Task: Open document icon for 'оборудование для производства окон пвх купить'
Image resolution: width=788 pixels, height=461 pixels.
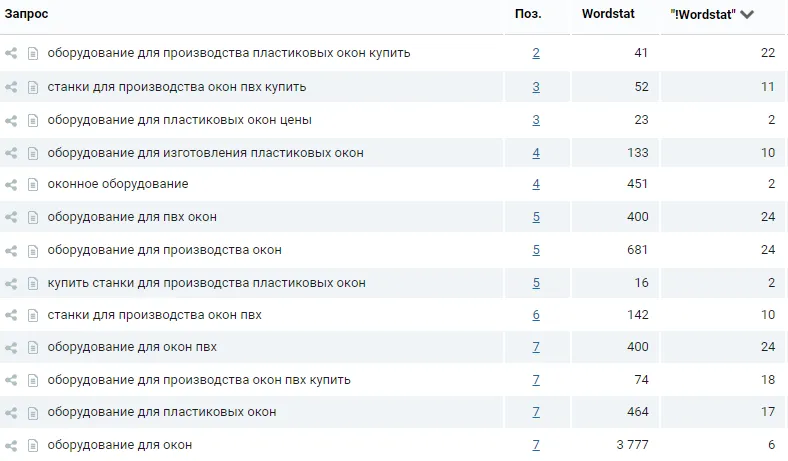Action: point(33,380)
